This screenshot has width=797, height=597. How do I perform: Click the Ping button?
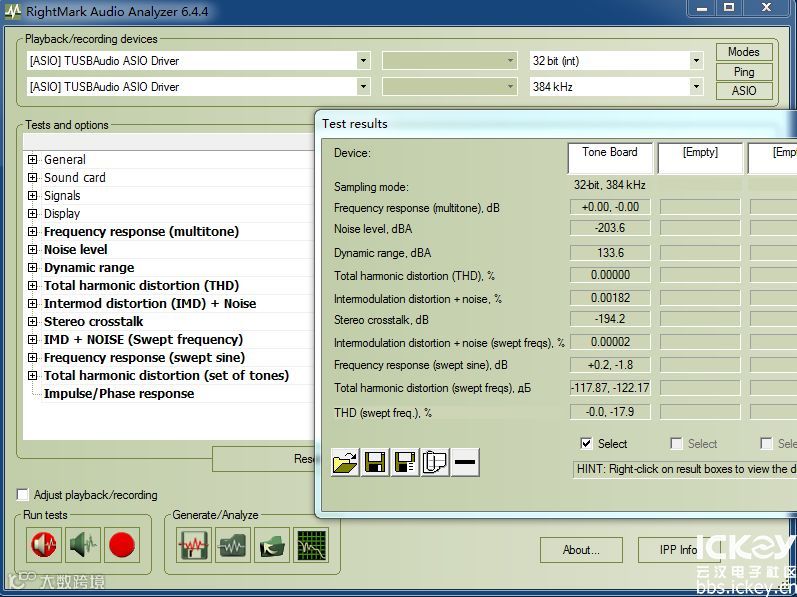[744, 72]
